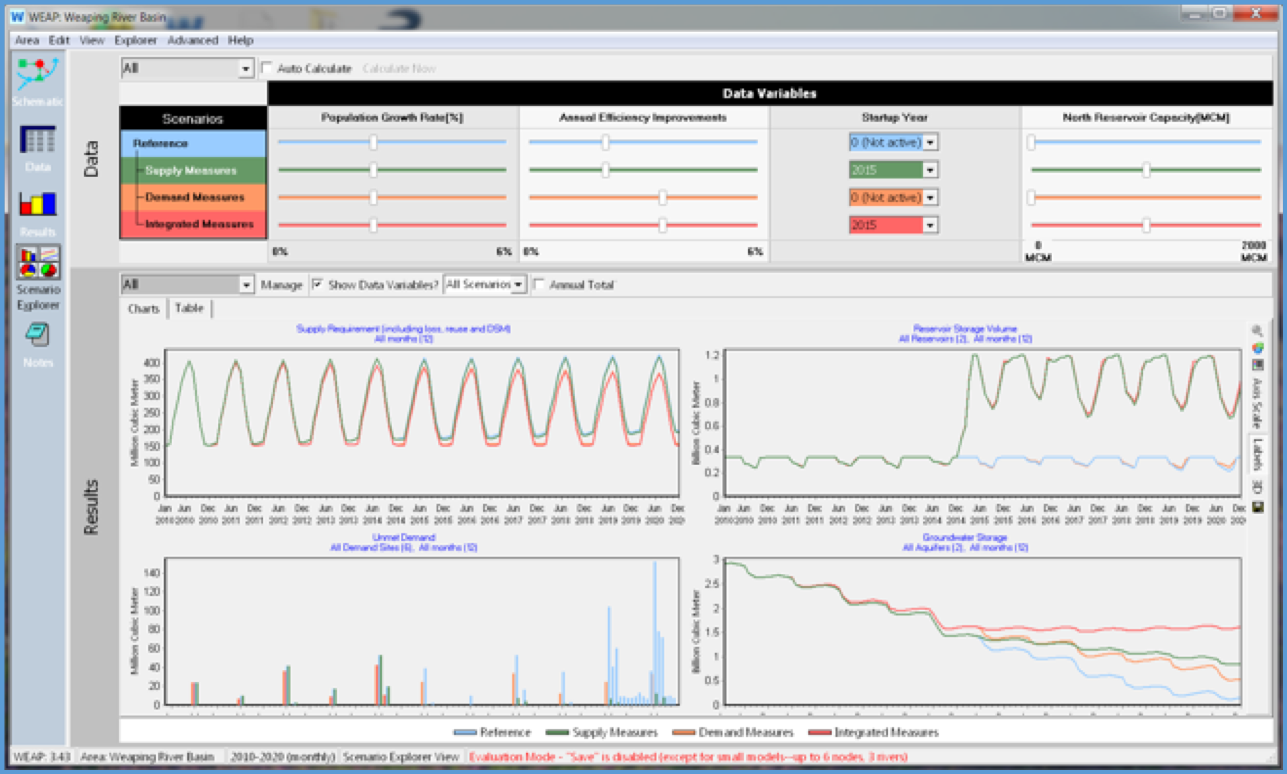1287x774 pixels.
Task: Click the save chart disk icon
Action: (x=1257, y=507)
